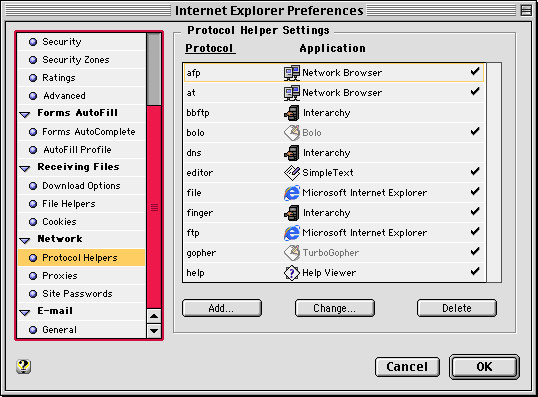The image size is (538, 397).
Task: Toggle the checkmark for file protocol
Action: tap(475, 191)
